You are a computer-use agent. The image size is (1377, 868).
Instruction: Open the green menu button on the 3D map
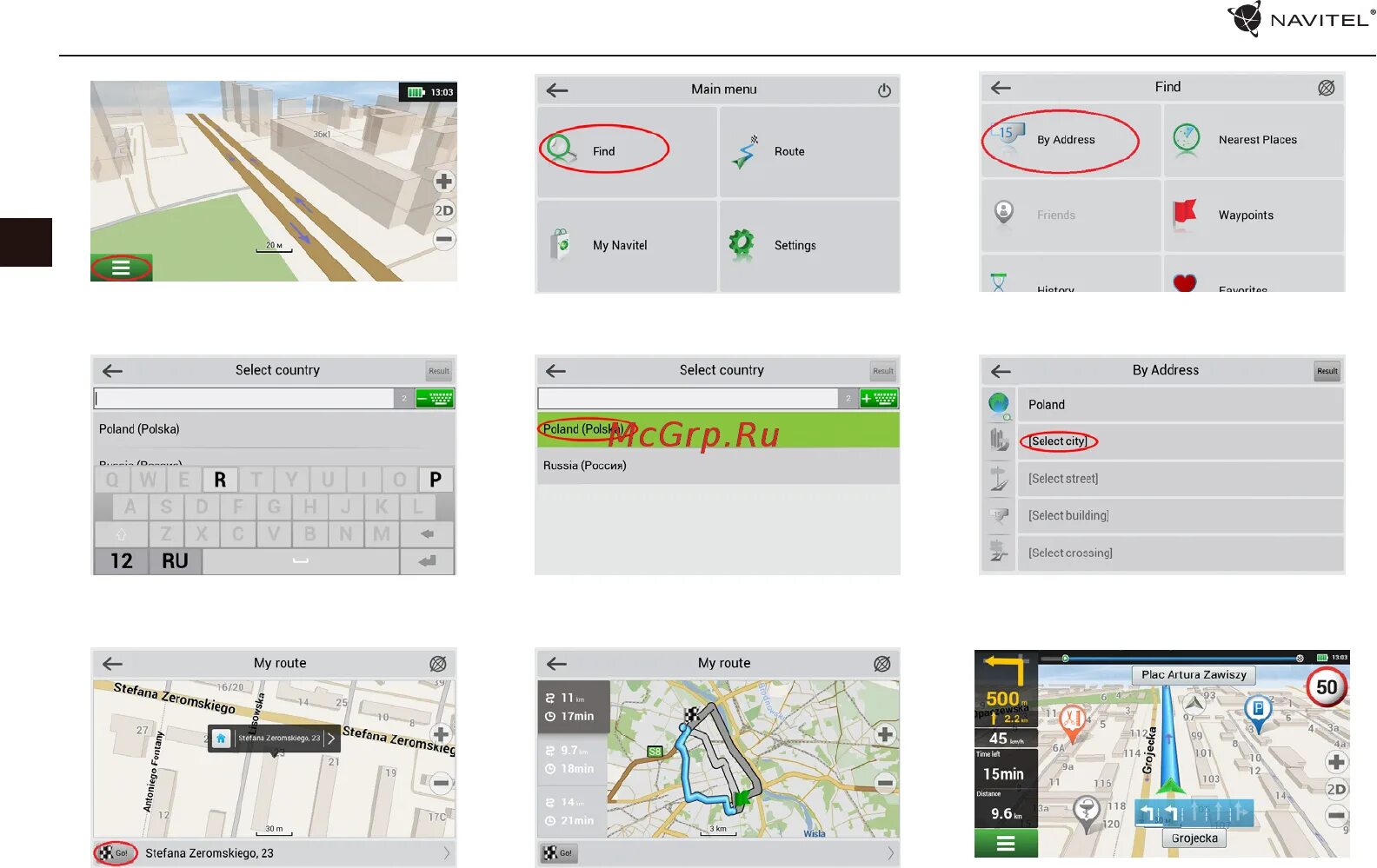[x=121, y=268]
